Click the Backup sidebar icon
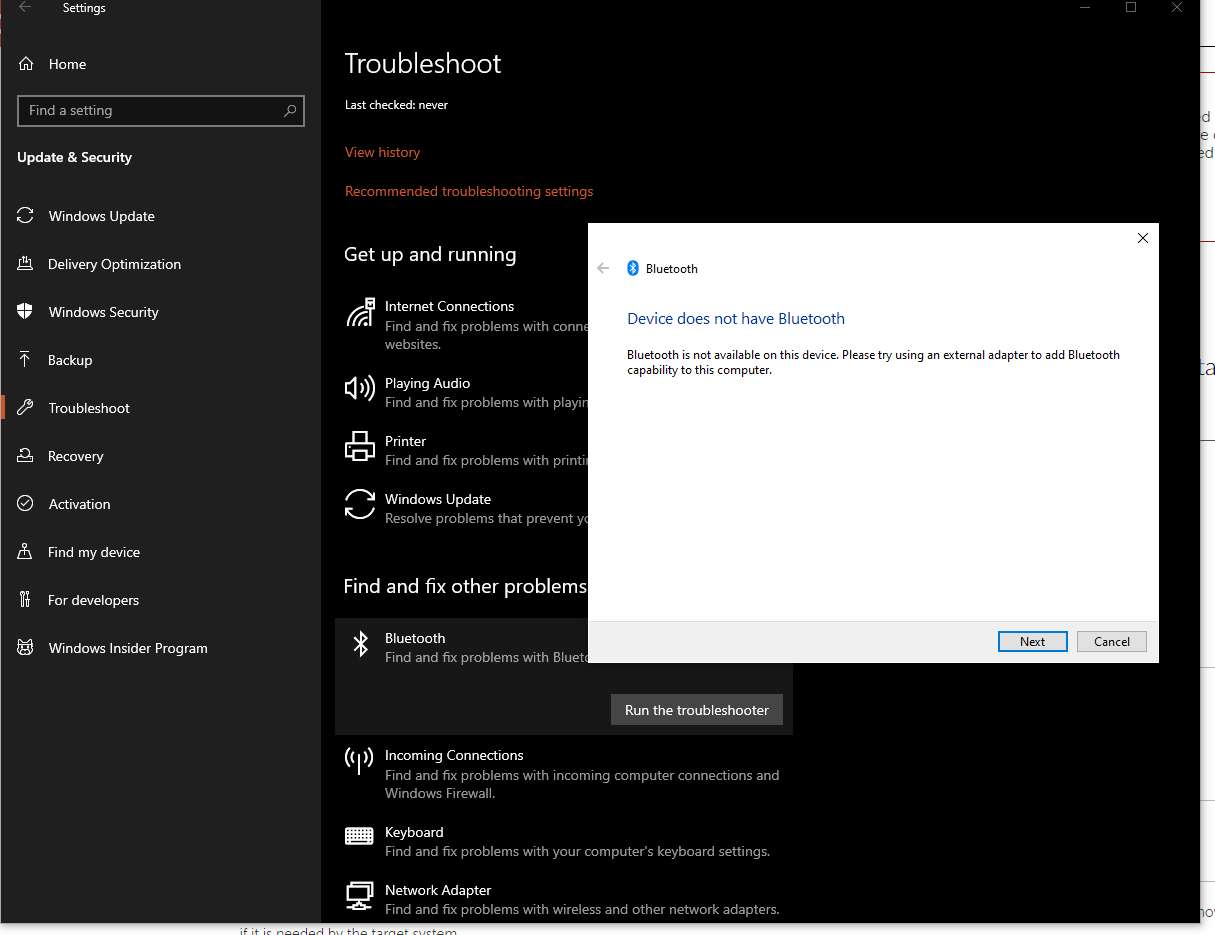 click(x=26, y=360)
